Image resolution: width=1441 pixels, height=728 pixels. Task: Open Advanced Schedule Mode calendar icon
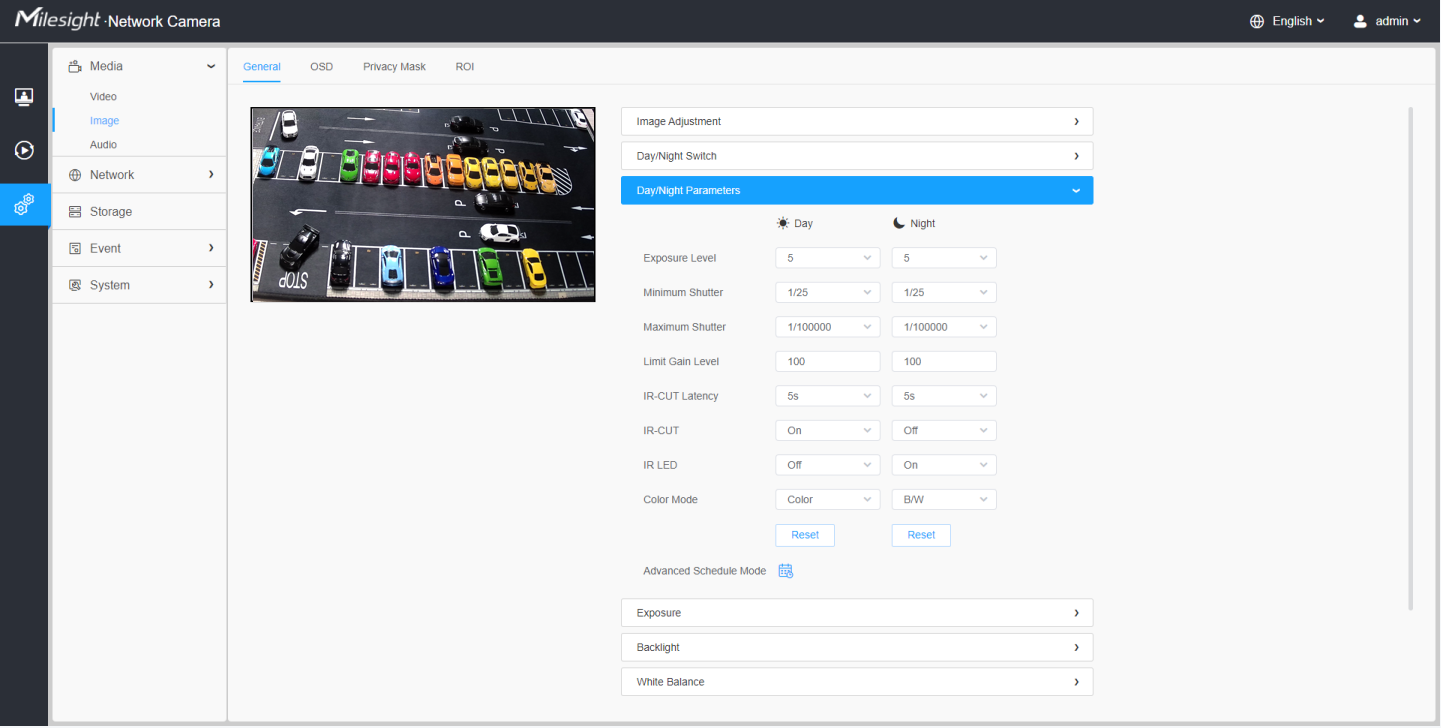click(786, 571)
